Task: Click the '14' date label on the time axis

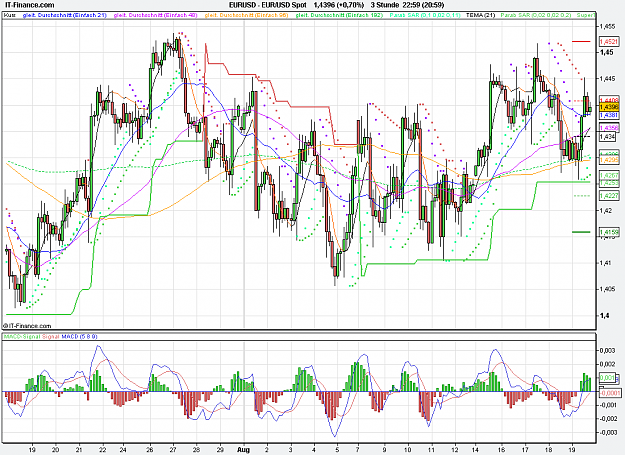Action: tap(476, 450)
